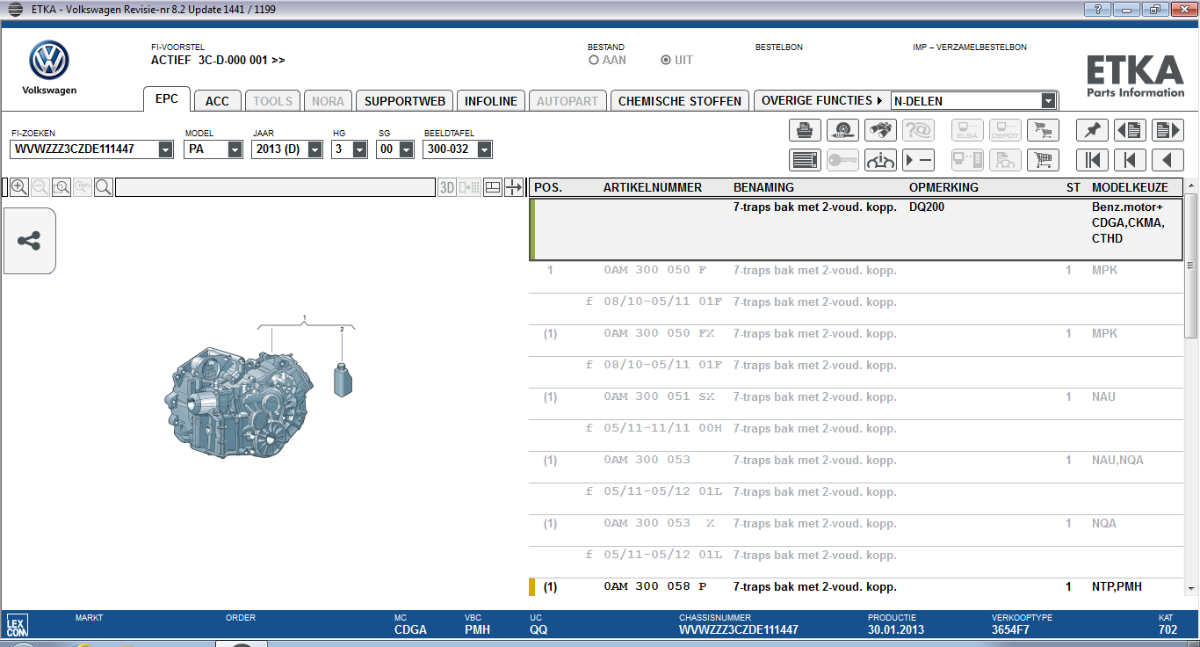Click the zoom region magnifier icon
Viewport: 1200px width, 647px height.
[x=61, y=187]
